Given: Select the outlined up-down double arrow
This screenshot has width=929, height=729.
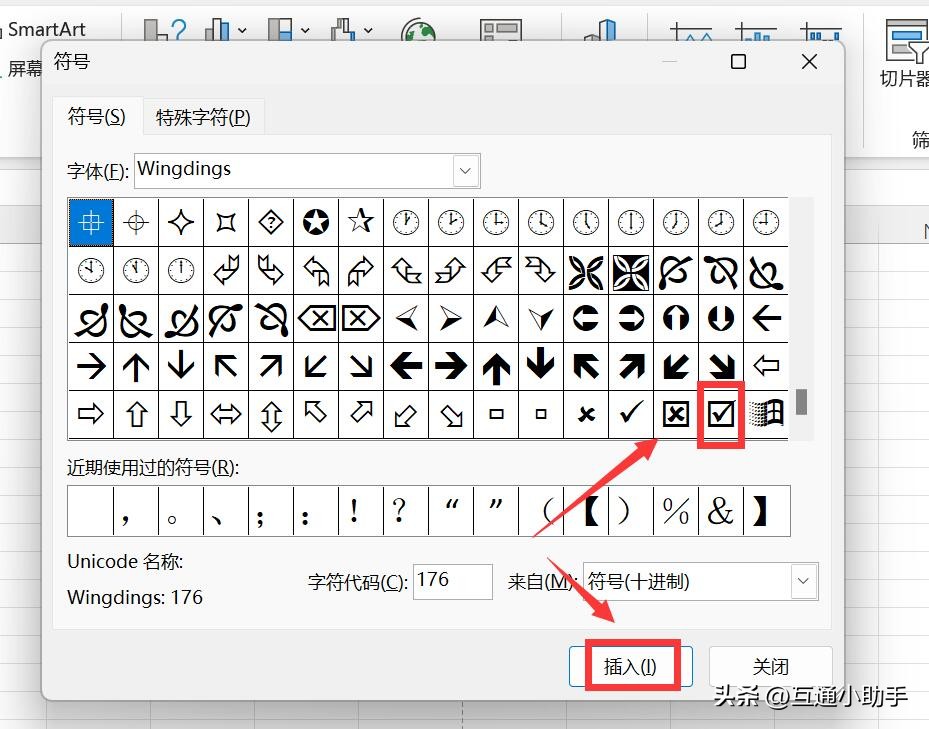Looking at the screenshot, I should click(x=271, y=414).
